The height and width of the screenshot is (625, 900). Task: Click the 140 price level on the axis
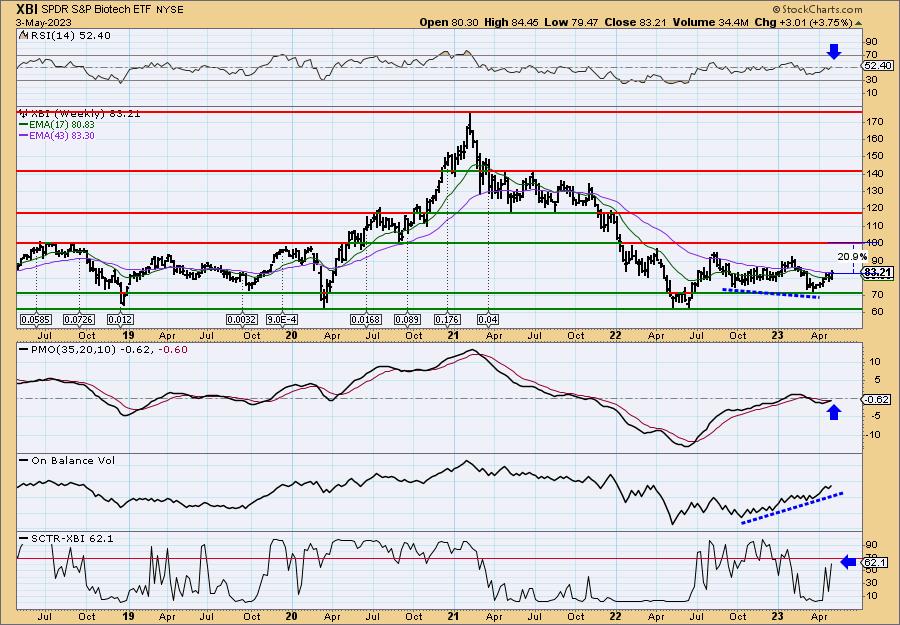(875, 173)
